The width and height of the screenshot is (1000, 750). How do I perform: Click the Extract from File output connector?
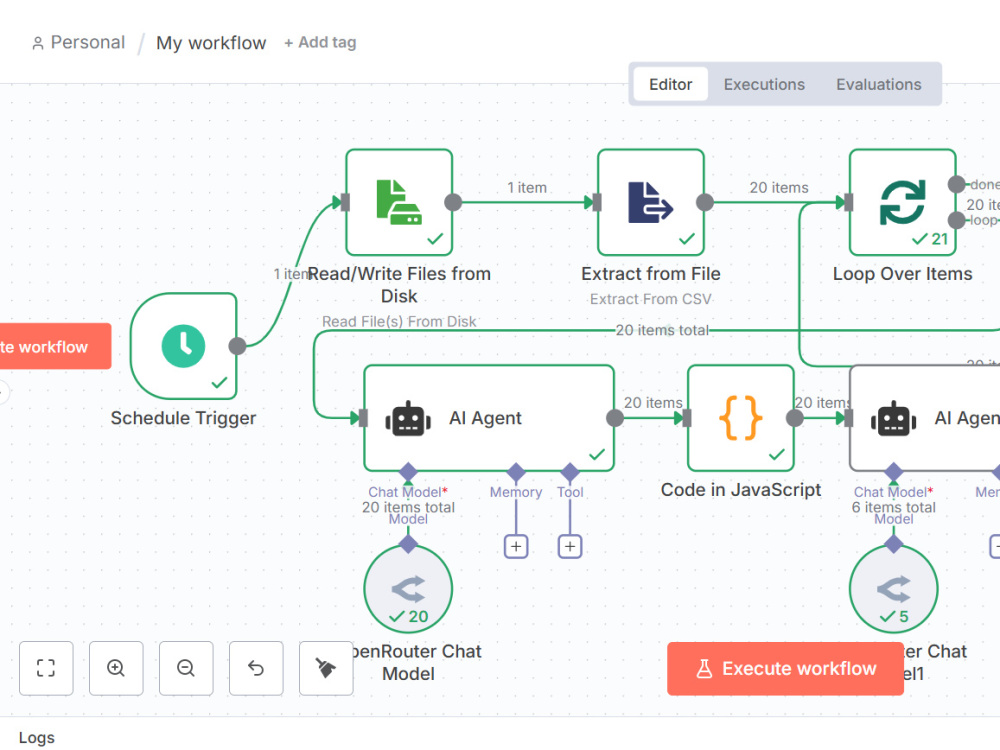pos(705,202)
